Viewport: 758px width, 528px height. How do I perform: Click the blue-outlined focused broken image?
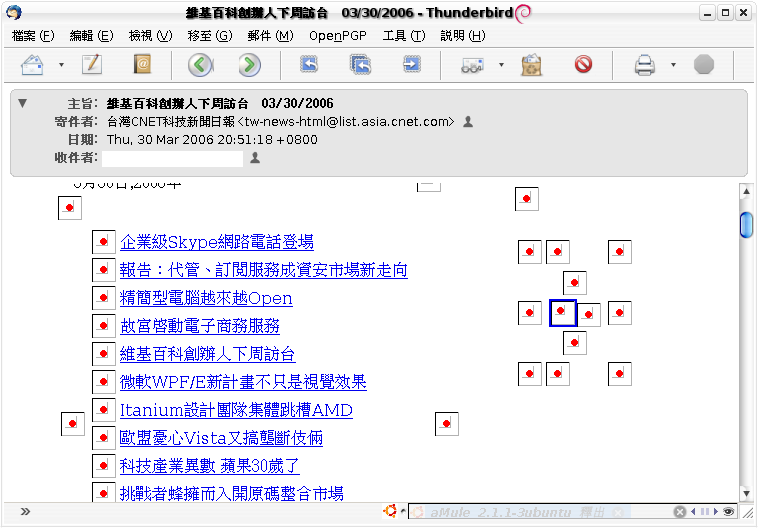tap(563, 312)
